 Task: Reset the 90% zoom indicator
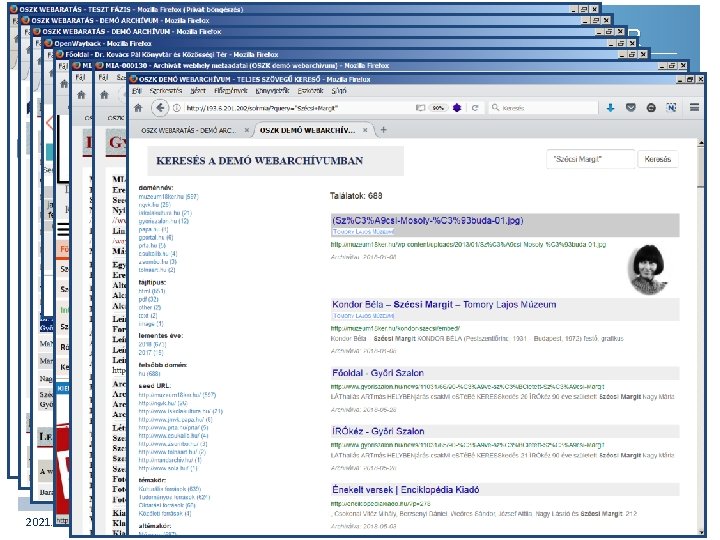tap(438, 108)
